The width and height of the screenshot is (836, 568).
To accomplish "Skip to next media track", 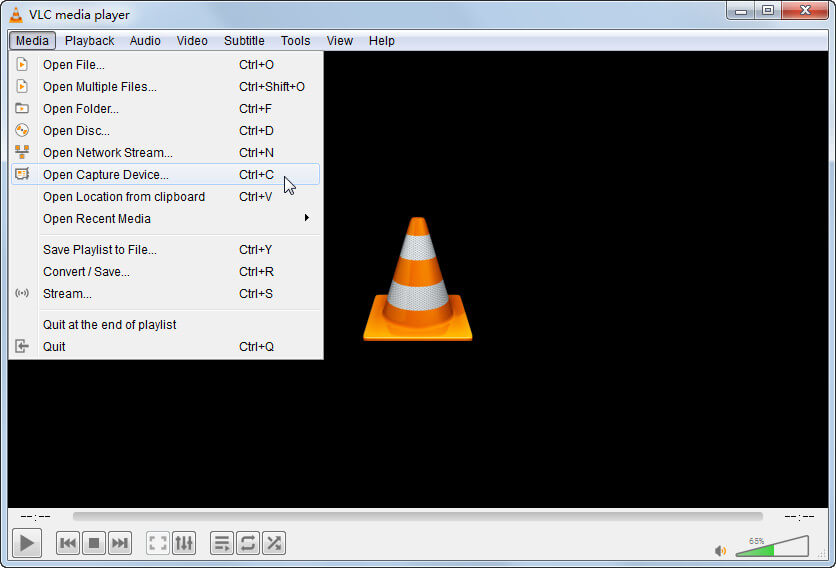I will pyautogui.click(x=119, y=543).
